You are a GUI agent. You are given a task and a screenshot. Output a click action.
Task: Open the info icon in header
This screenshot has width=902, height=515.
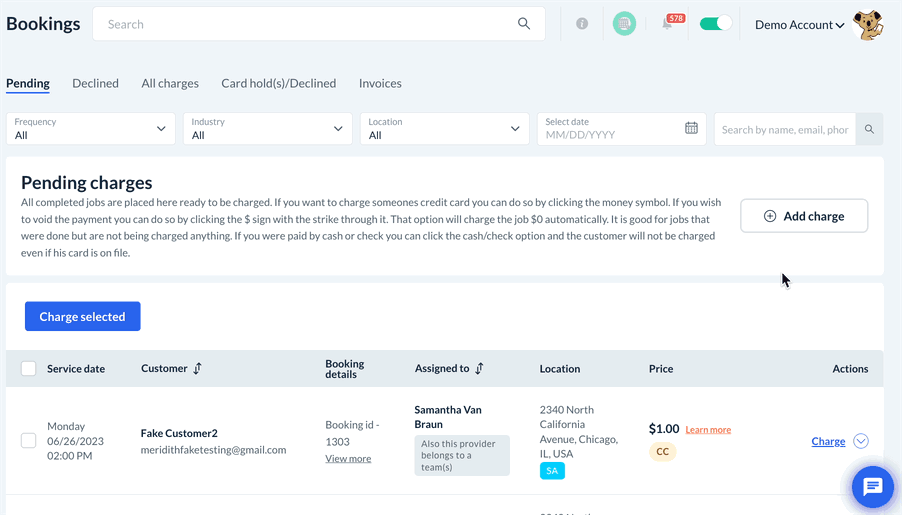(x=582, y=24)
